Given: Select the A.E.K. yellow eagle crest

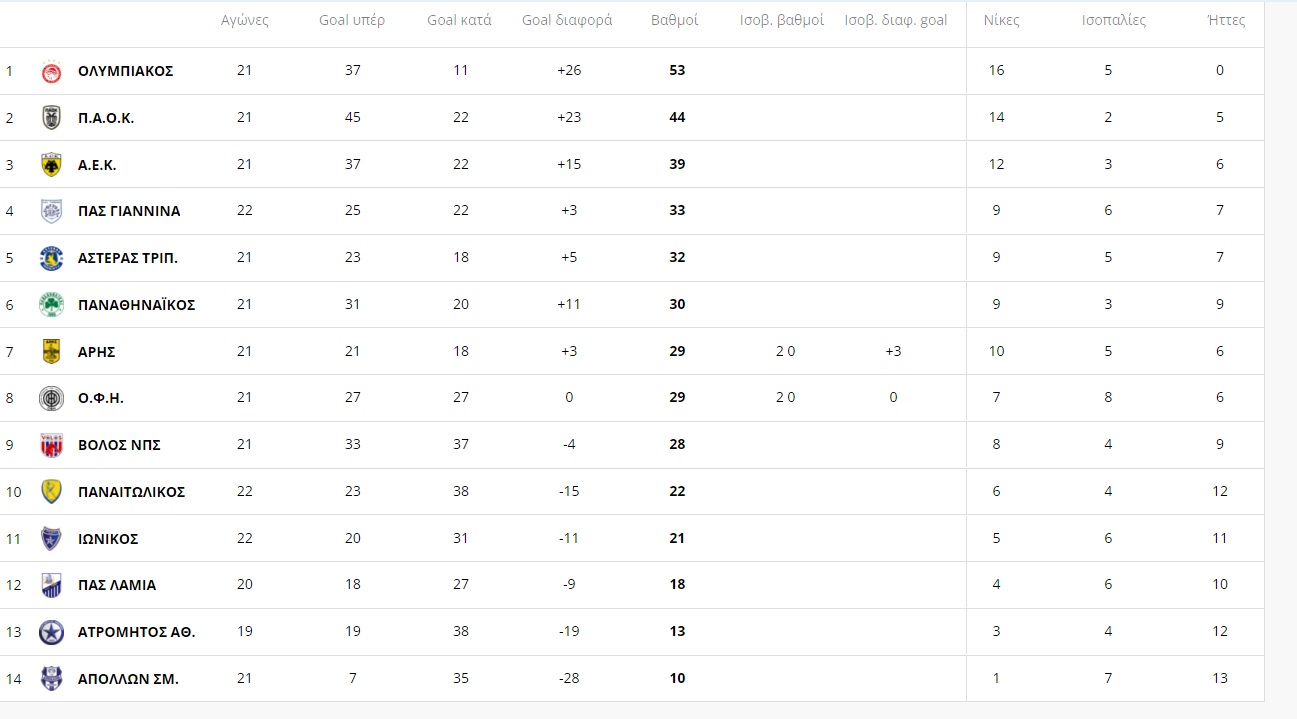Looking at the screenshot, I should [x=51, y=165].
